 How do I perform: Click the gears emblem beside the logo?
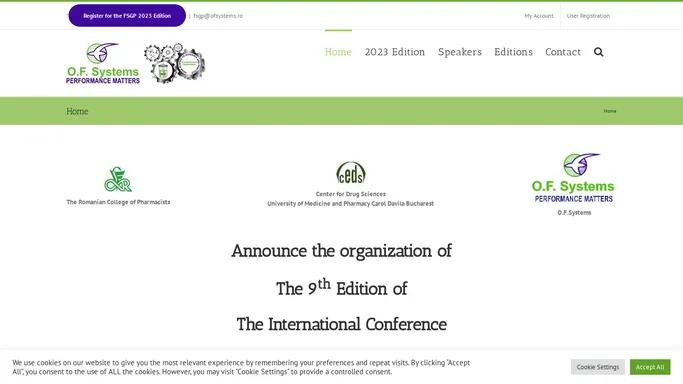click(174, 63)
